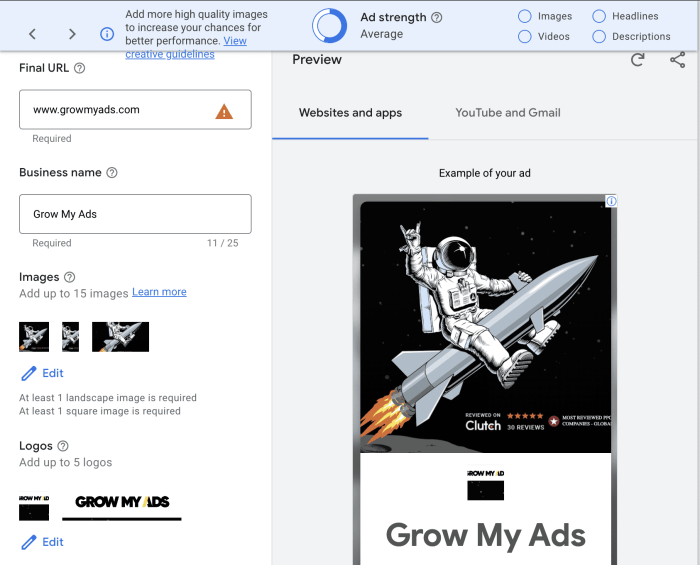Open the Learn more link for images

[159, 292]
